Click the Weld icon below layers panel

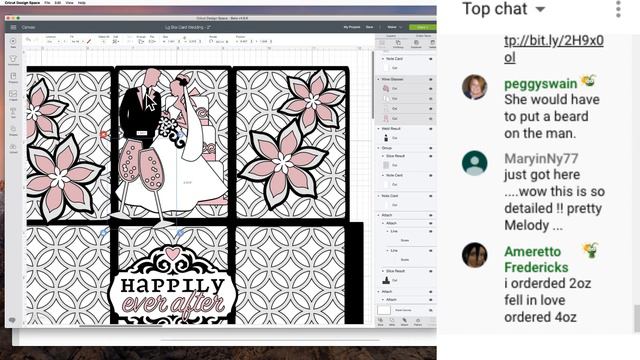pyautogui.click(x=392, y=322)
